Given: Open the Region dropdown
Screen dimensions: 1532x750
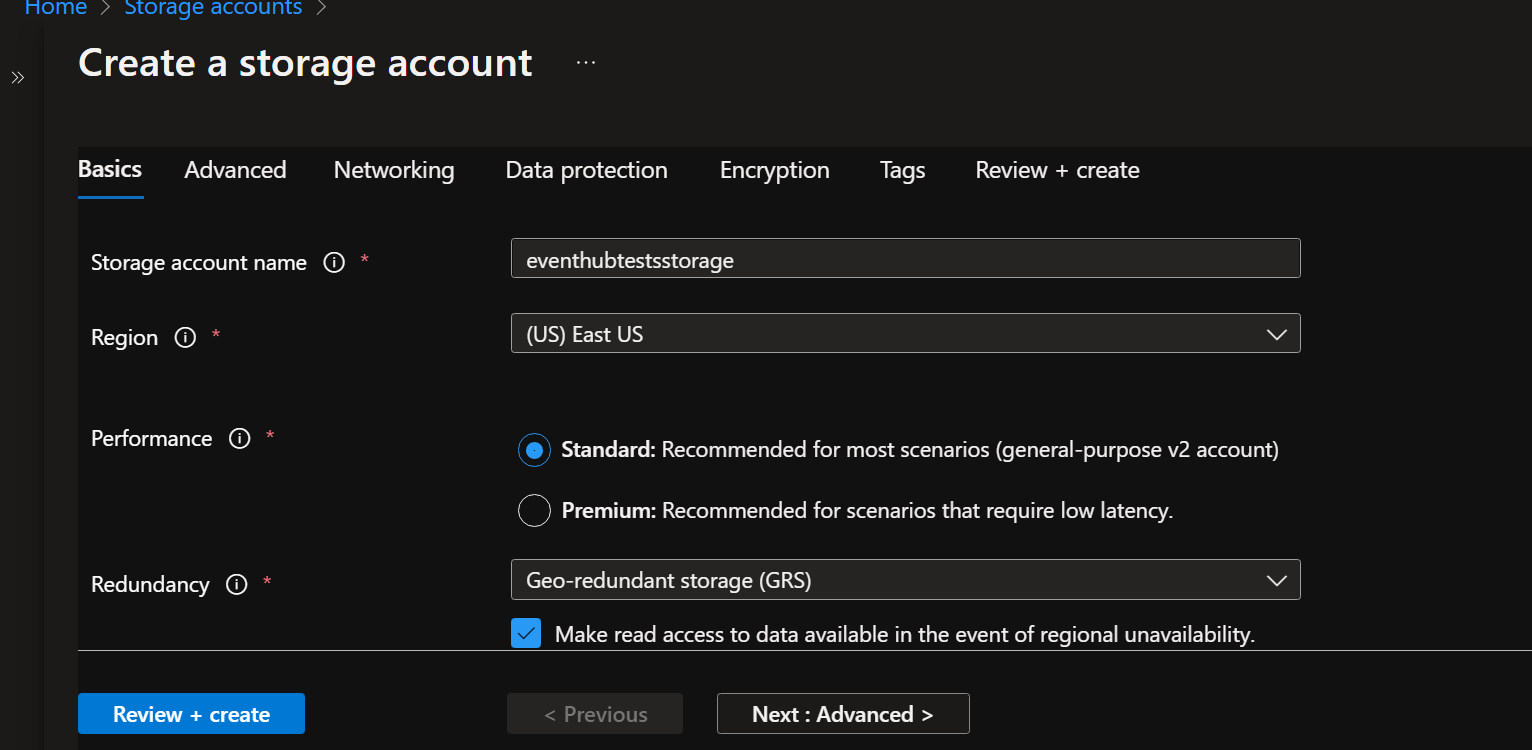Looking at the screenshot, I should click(x=905, y=334).
